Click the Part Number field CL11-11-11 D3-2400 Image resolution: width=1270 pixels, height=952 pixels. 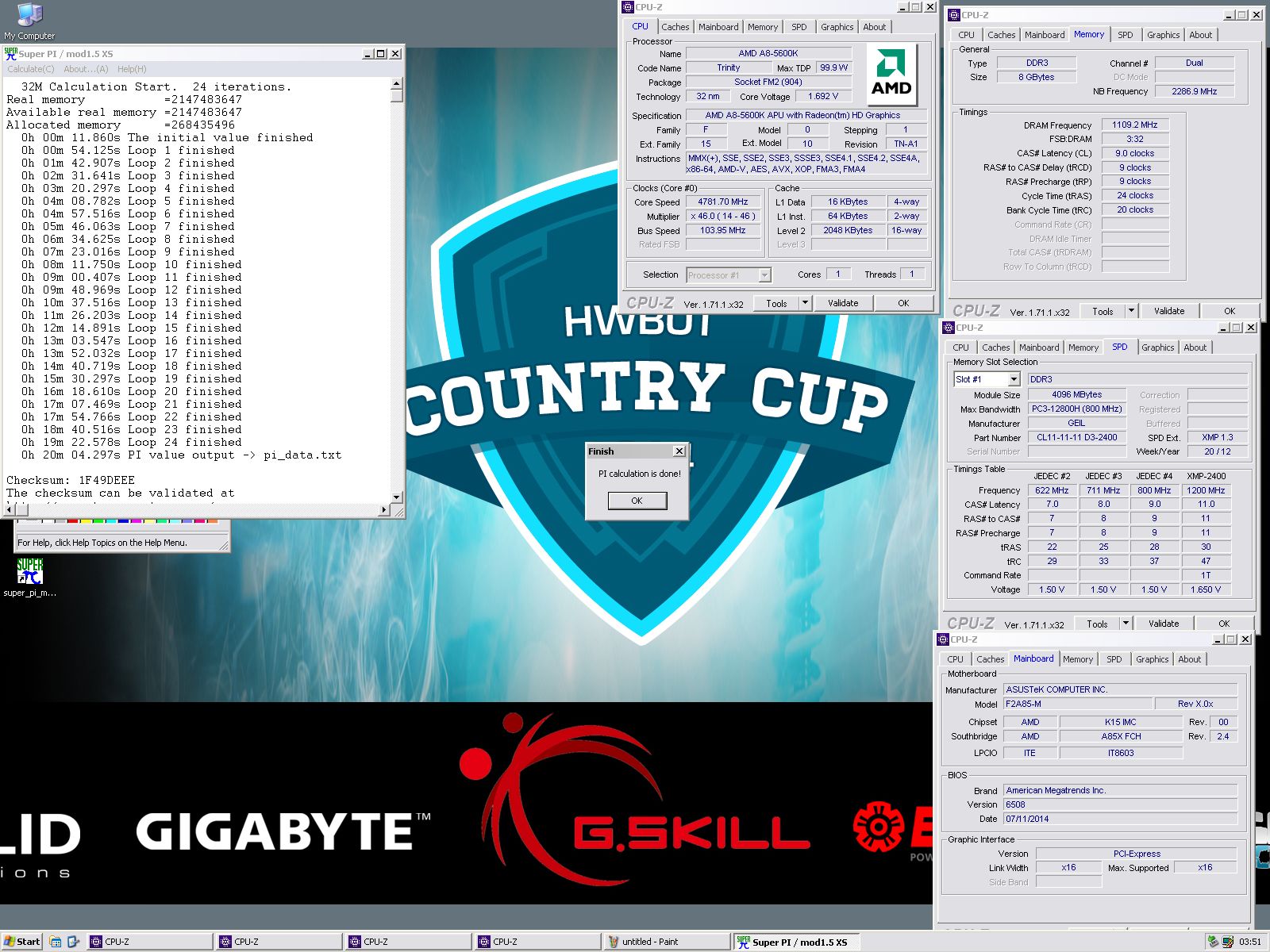tap(1077, 438)
